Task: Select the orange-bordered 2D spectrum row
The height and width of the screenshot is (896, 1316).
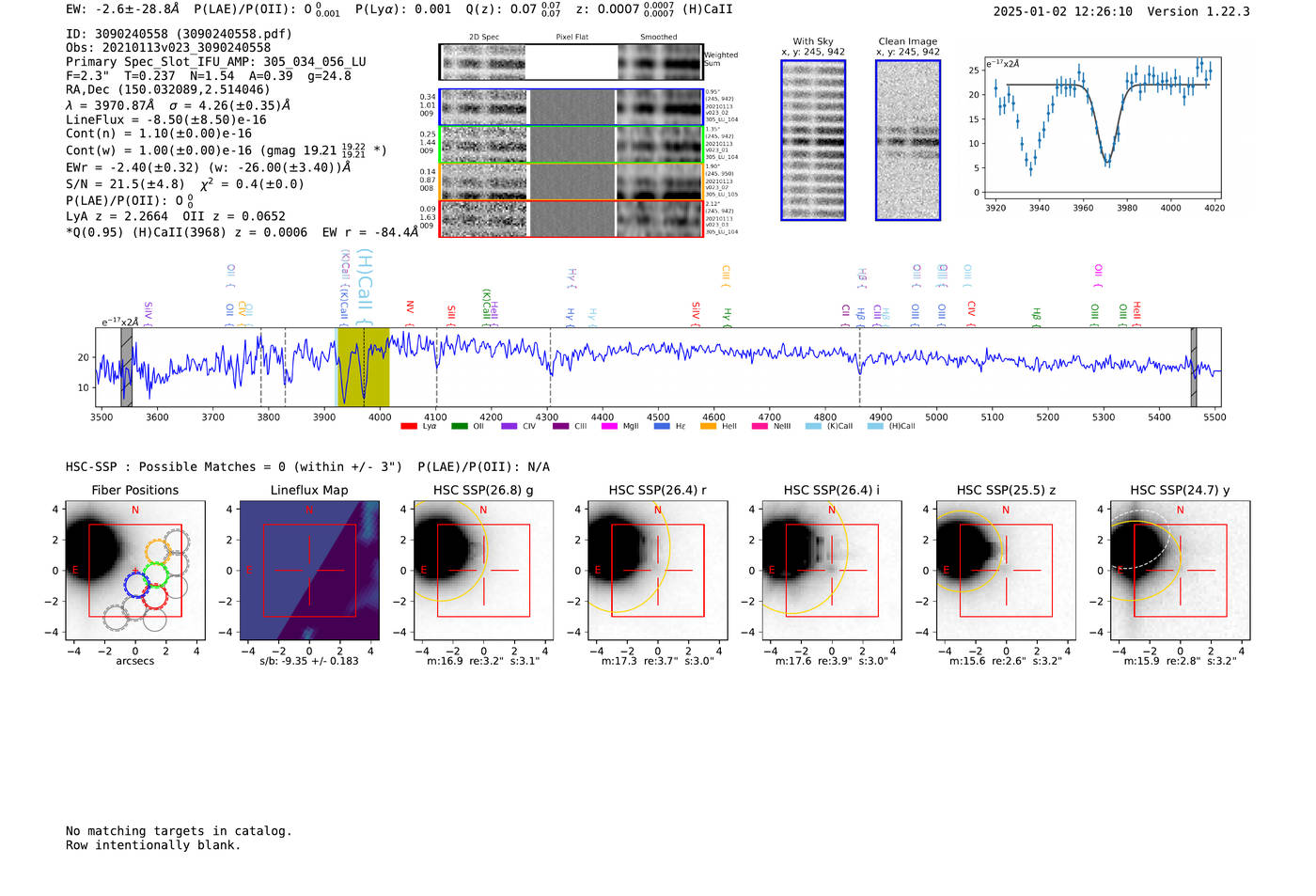Action: pos(572,181)
